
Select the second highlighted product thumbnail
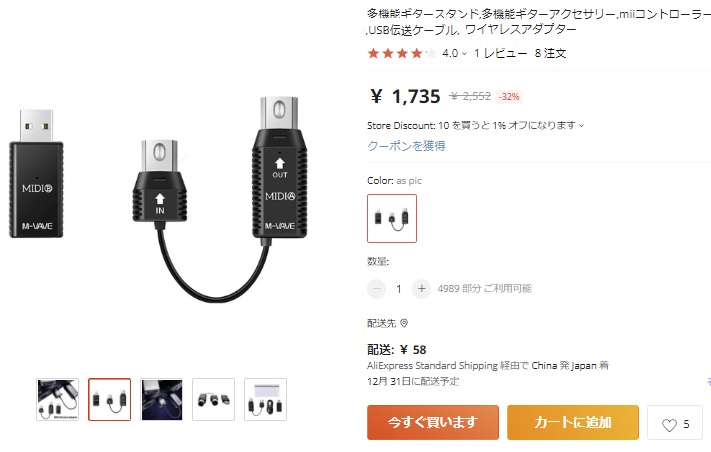109,399
